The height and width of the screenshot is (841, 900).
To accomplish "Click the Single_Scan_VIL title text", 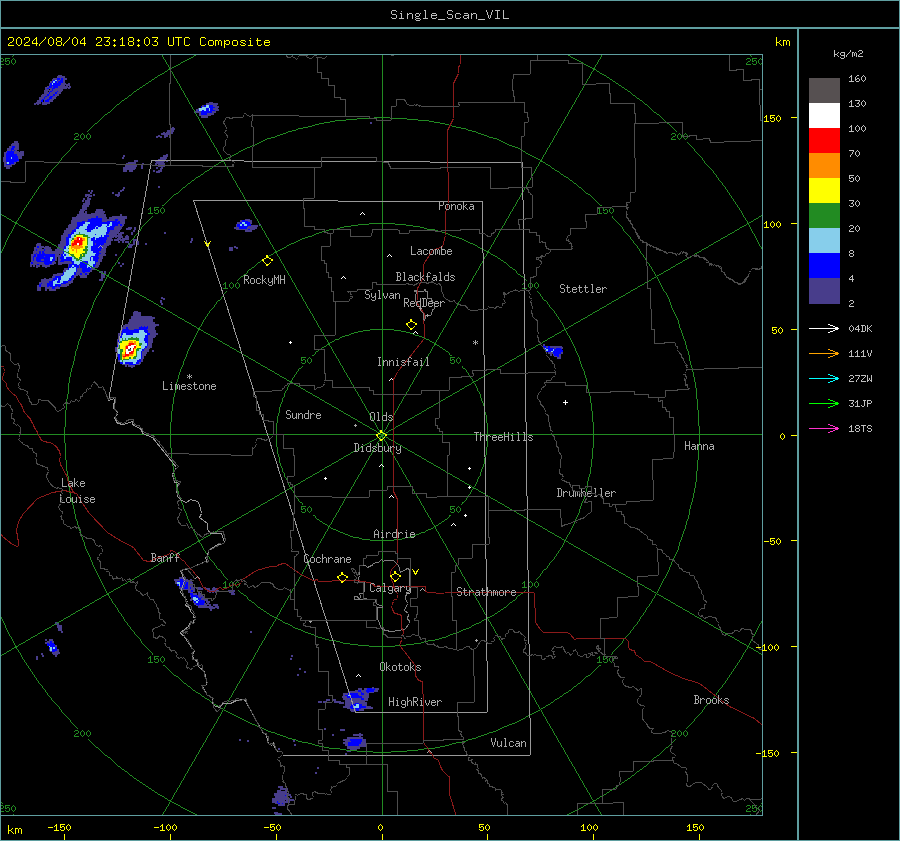I will [449, 15].
